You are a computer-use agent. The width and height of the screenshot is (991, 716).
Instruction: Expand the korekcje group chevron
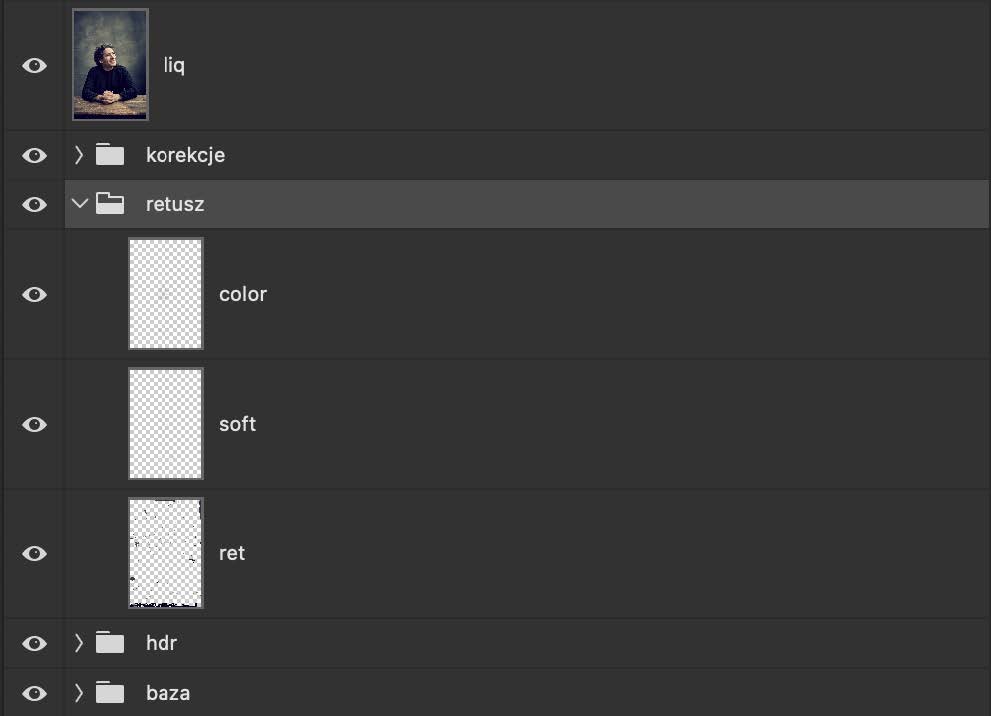79,155
